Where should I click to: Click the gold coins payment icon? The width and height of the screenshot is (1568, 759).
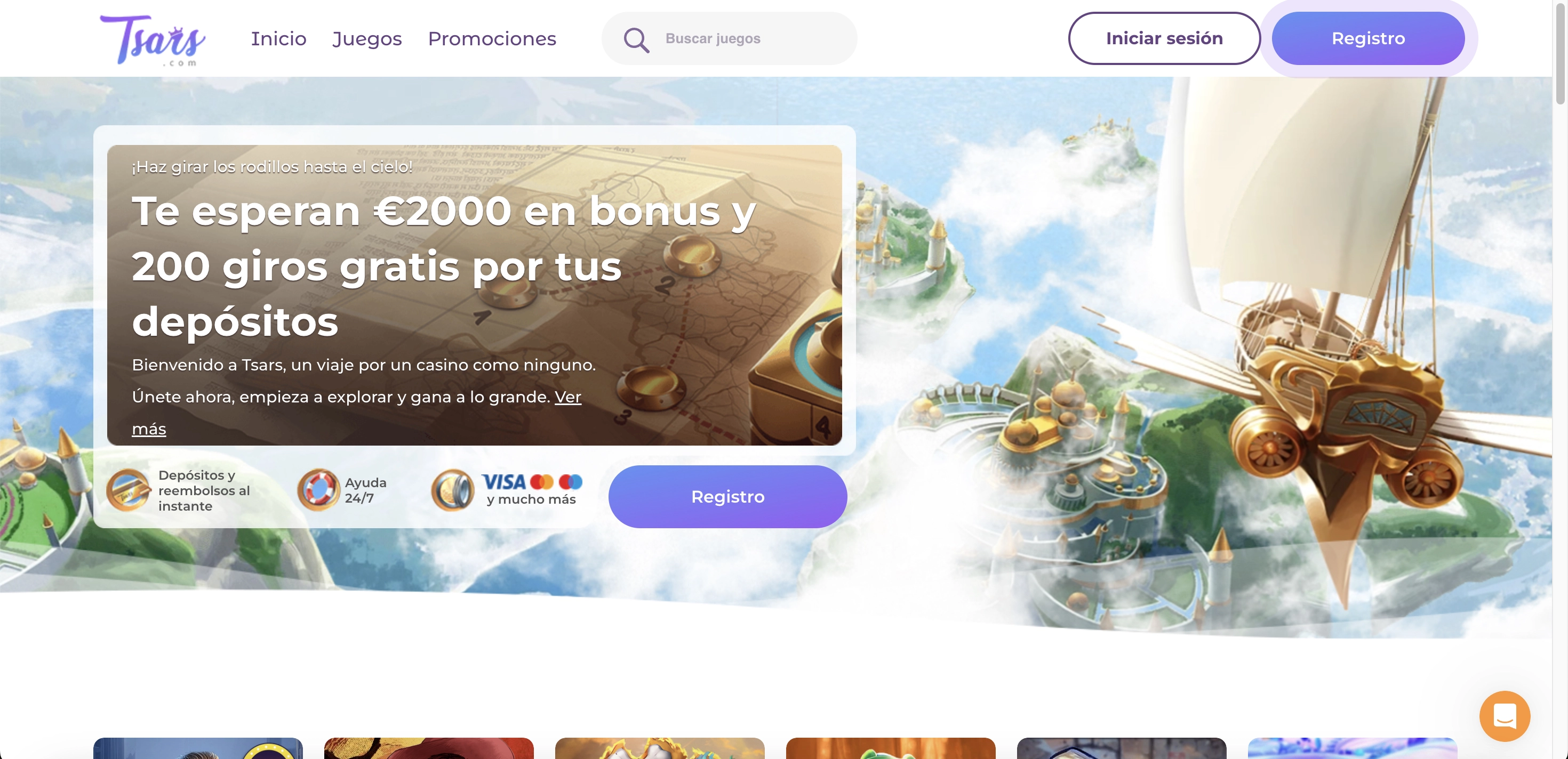click(452, 490)
